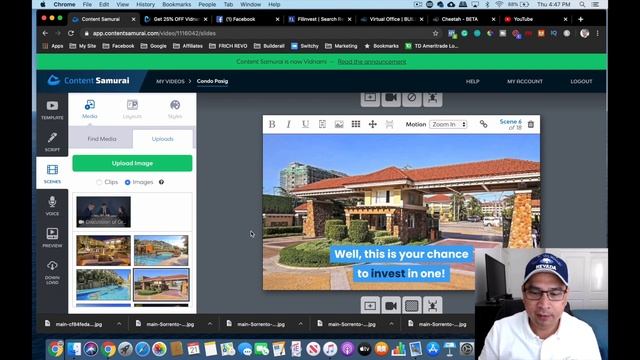This screenshot has height=360, width=640.
Task: Switch to the Media tab
Action: coord(89,109)
